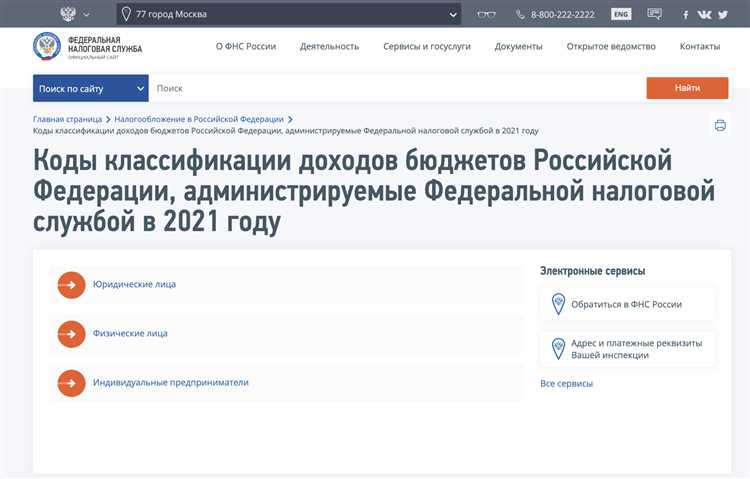Viewport: 750px width, 479px height.
Task: Click the page heading Коды классификации доходов бюджетов
Action: tap(374, 191)
